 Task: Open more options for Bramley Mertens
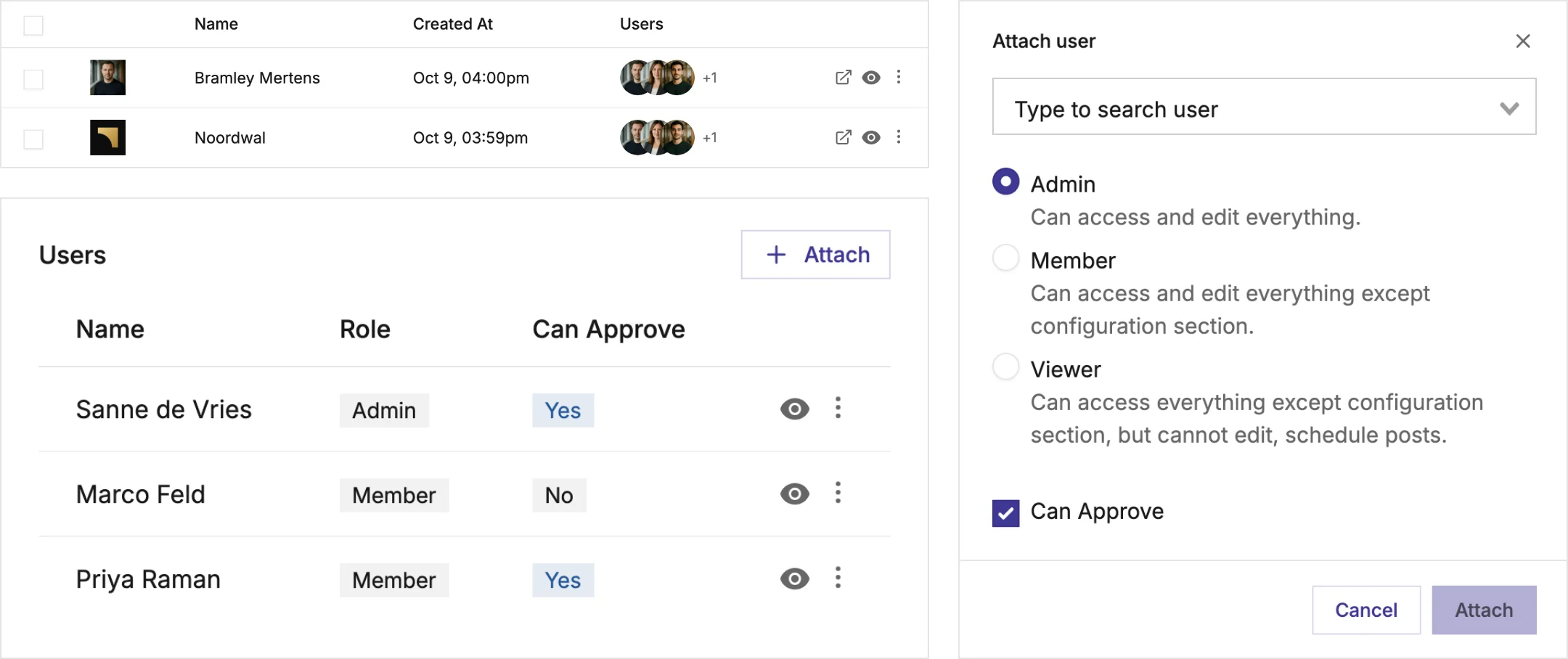899,77
